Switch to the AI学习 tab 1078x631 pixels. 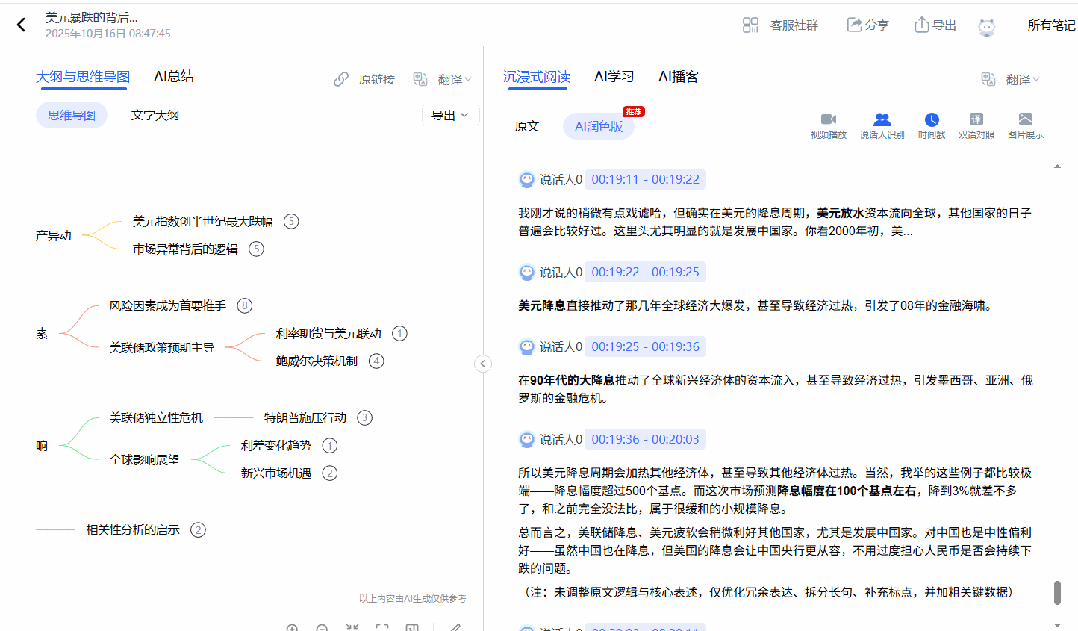point(614,77)
